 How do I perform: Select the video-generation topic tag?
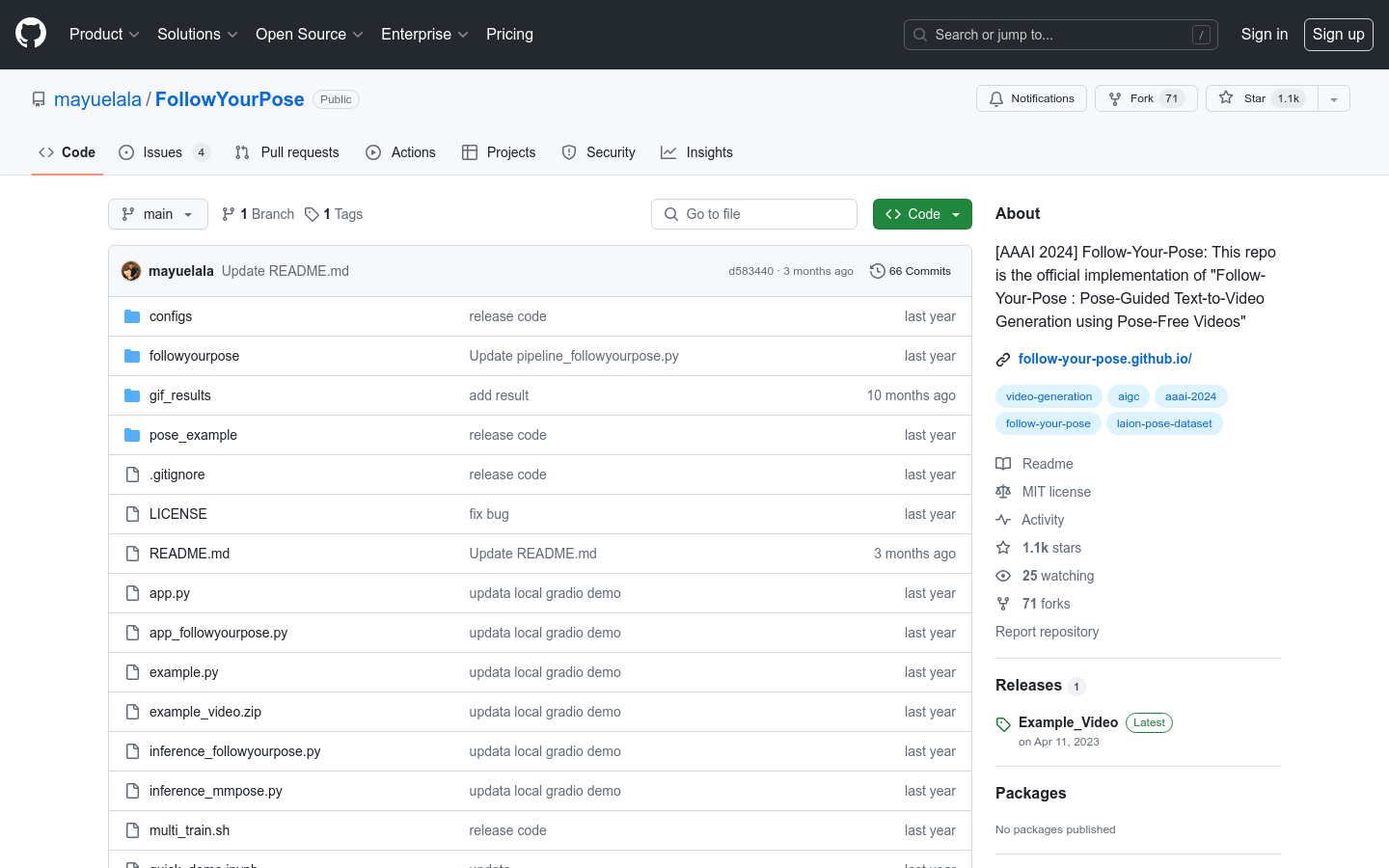pos(1049,396)
